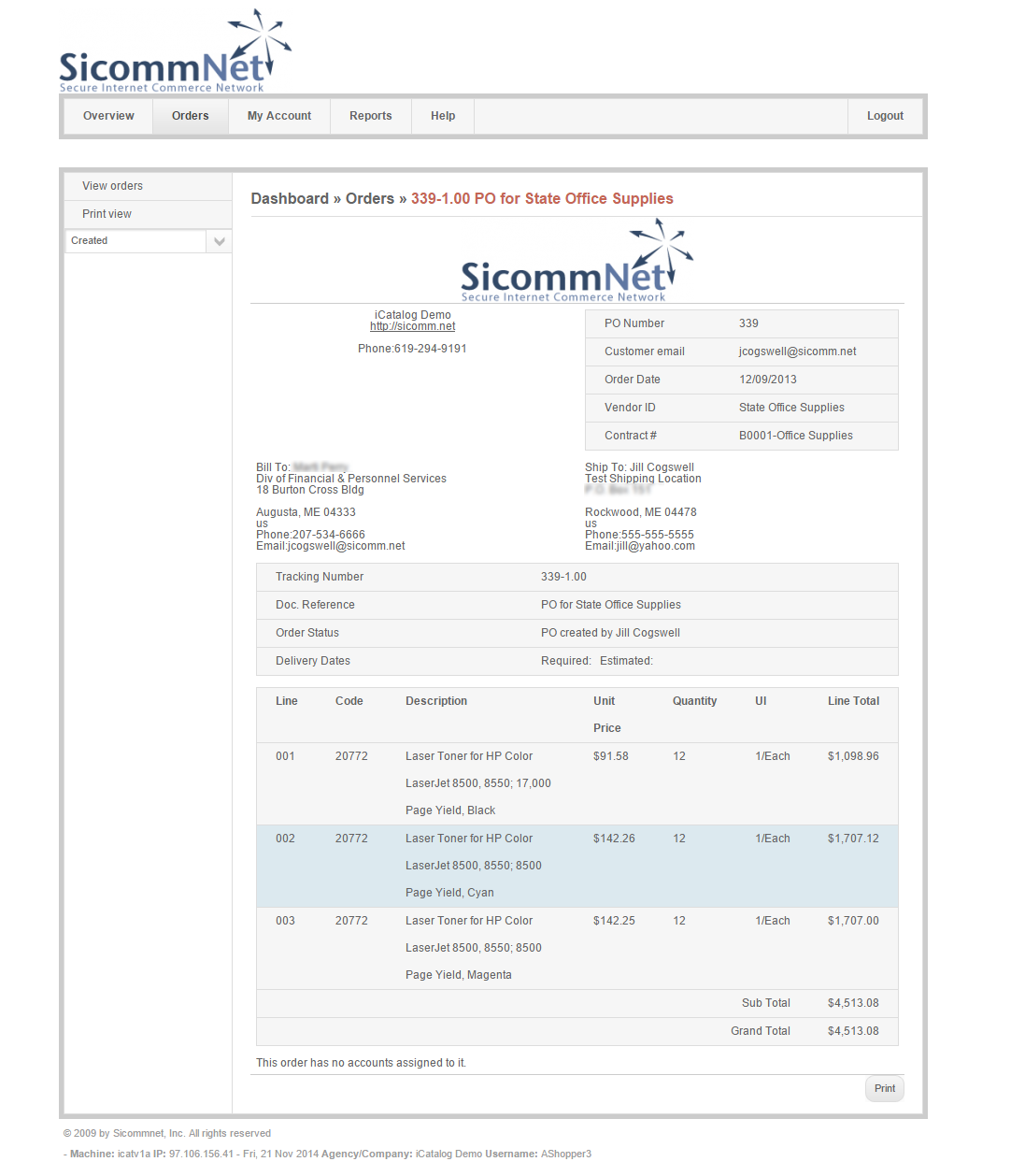Click the SicommNet logo on the purchase order

point(577,260)
